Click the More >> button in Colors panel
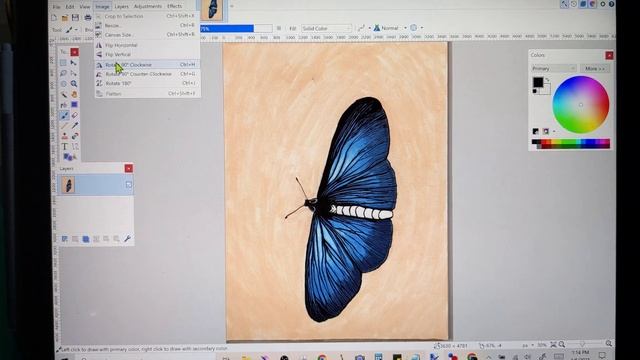 coord(595,69)
